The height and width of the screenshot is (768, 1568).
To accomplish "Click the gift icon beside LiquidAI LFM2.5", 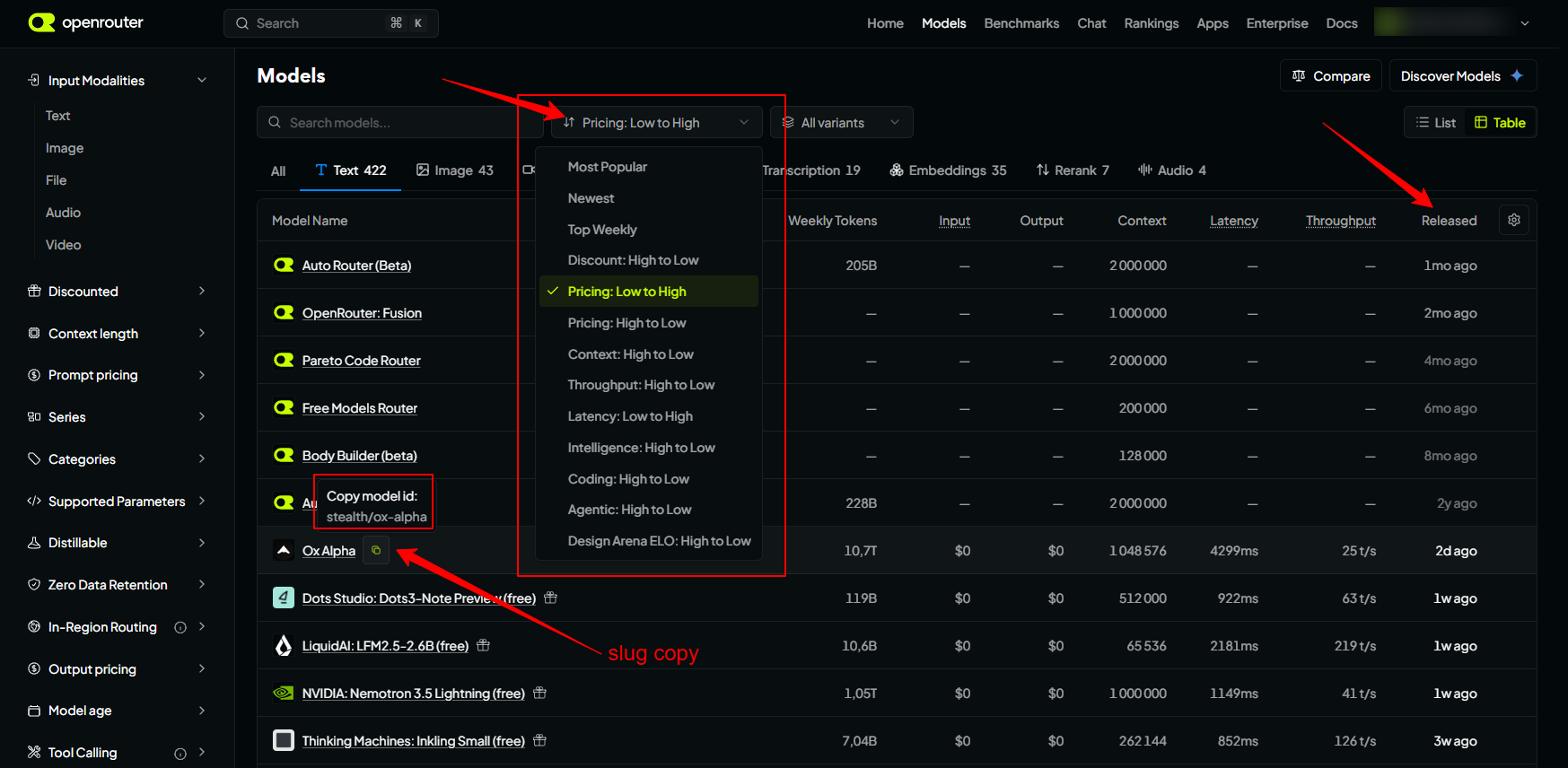I will point(484,645).
